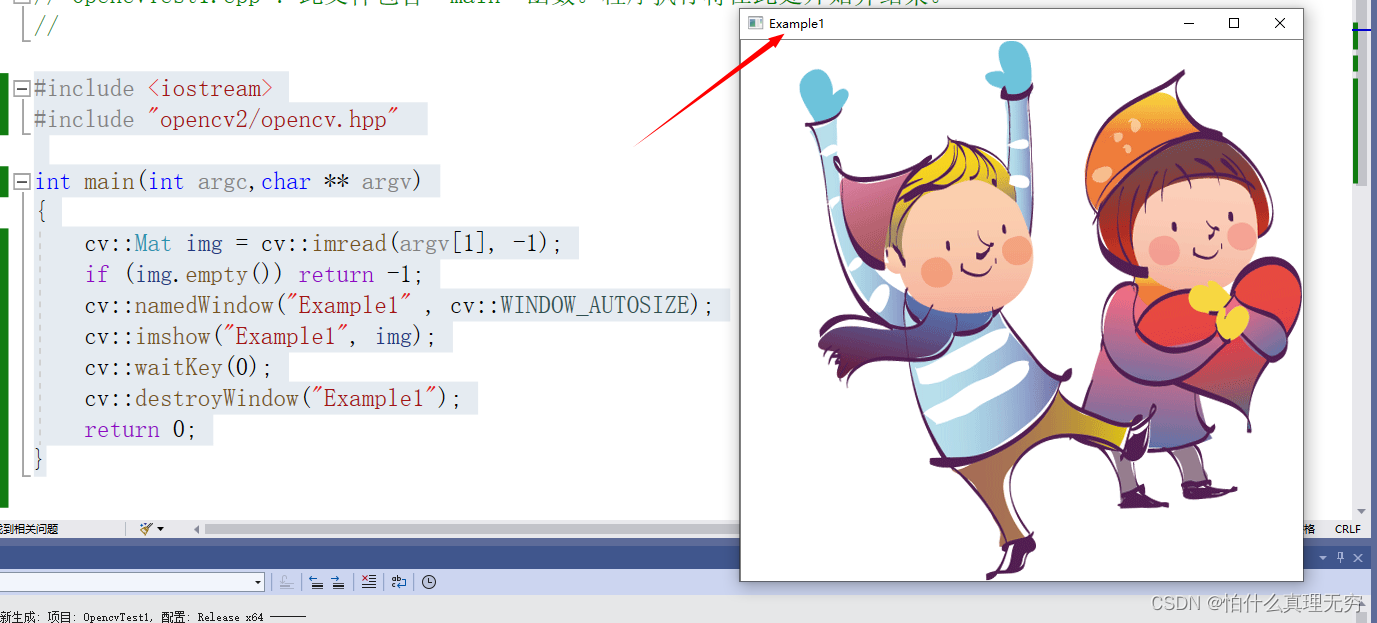The image size is (1377, 623).
Task: Collapse the int main function block
Action: tap(21, 182)
